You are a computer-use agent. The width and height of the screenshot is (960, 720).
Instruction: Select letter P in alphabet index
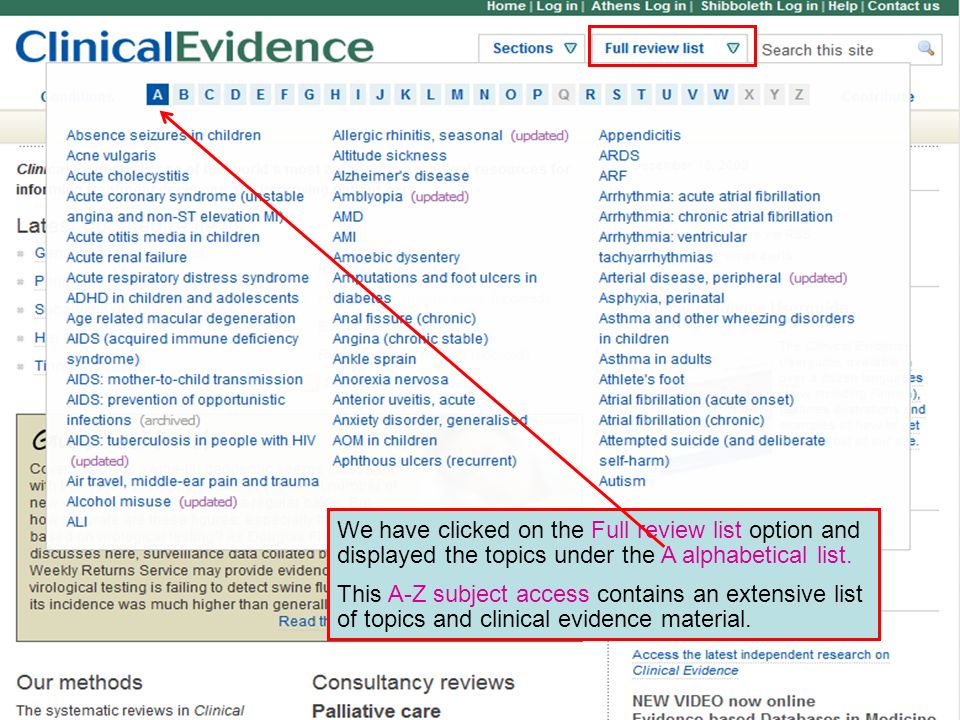(537, 95)
